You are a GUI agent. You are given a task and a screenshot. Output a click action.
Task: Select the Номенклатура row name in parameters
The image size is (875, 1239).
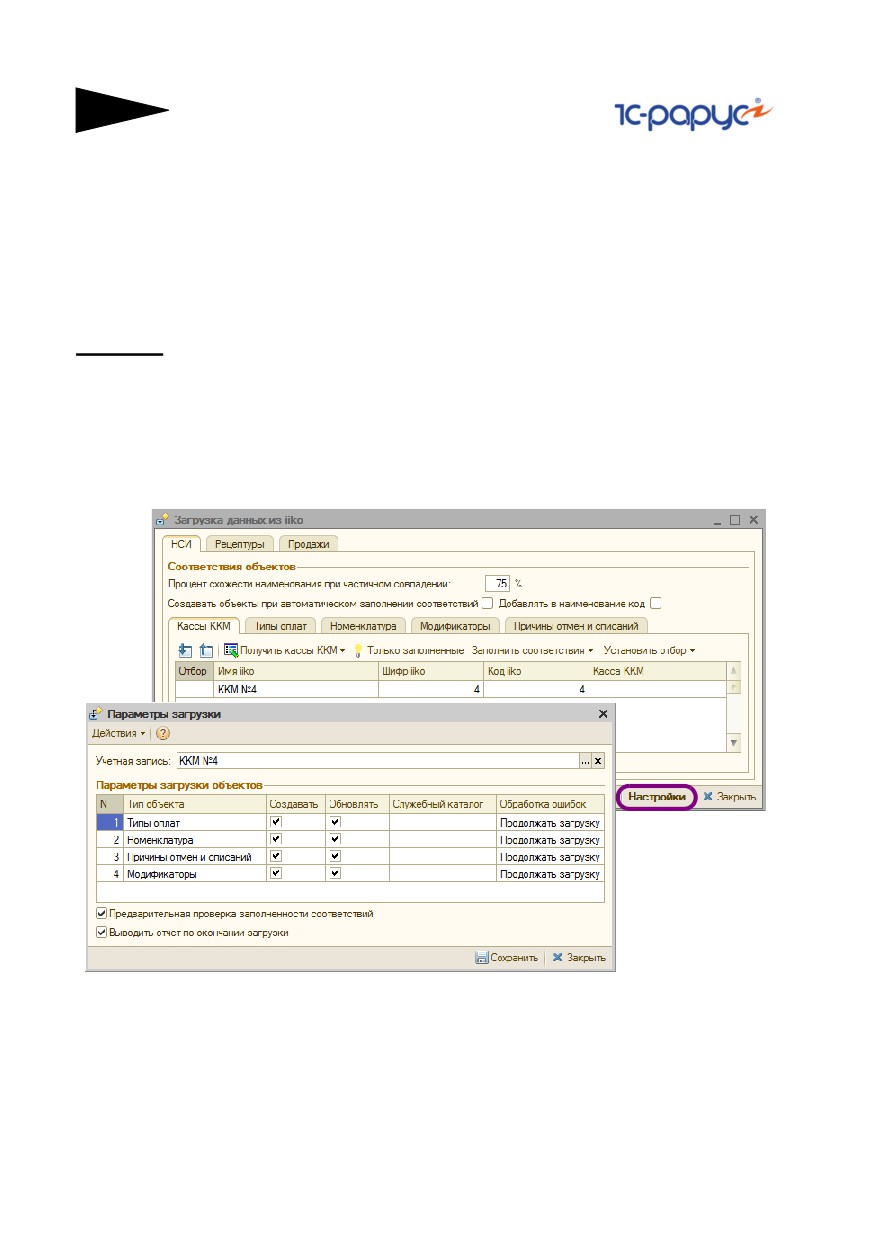[195, 839]
